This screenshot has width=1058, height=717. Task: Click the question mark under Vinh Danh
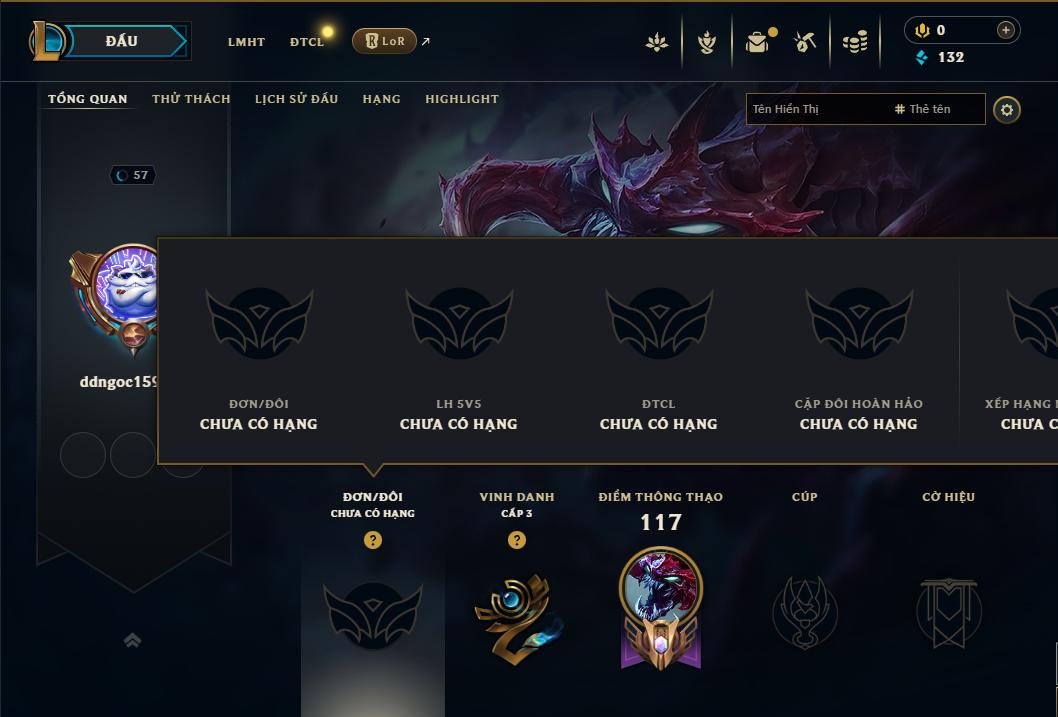pos(517,540)
